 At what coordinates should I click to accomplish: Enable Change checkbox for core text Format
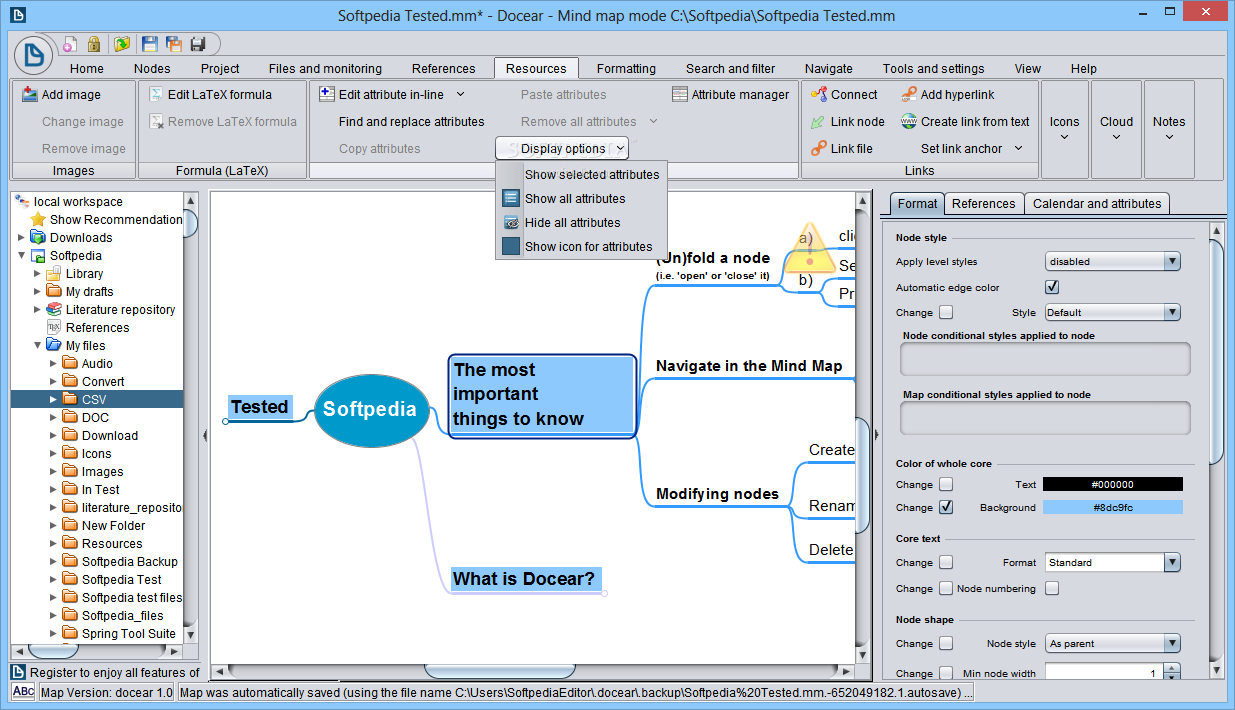946,562
